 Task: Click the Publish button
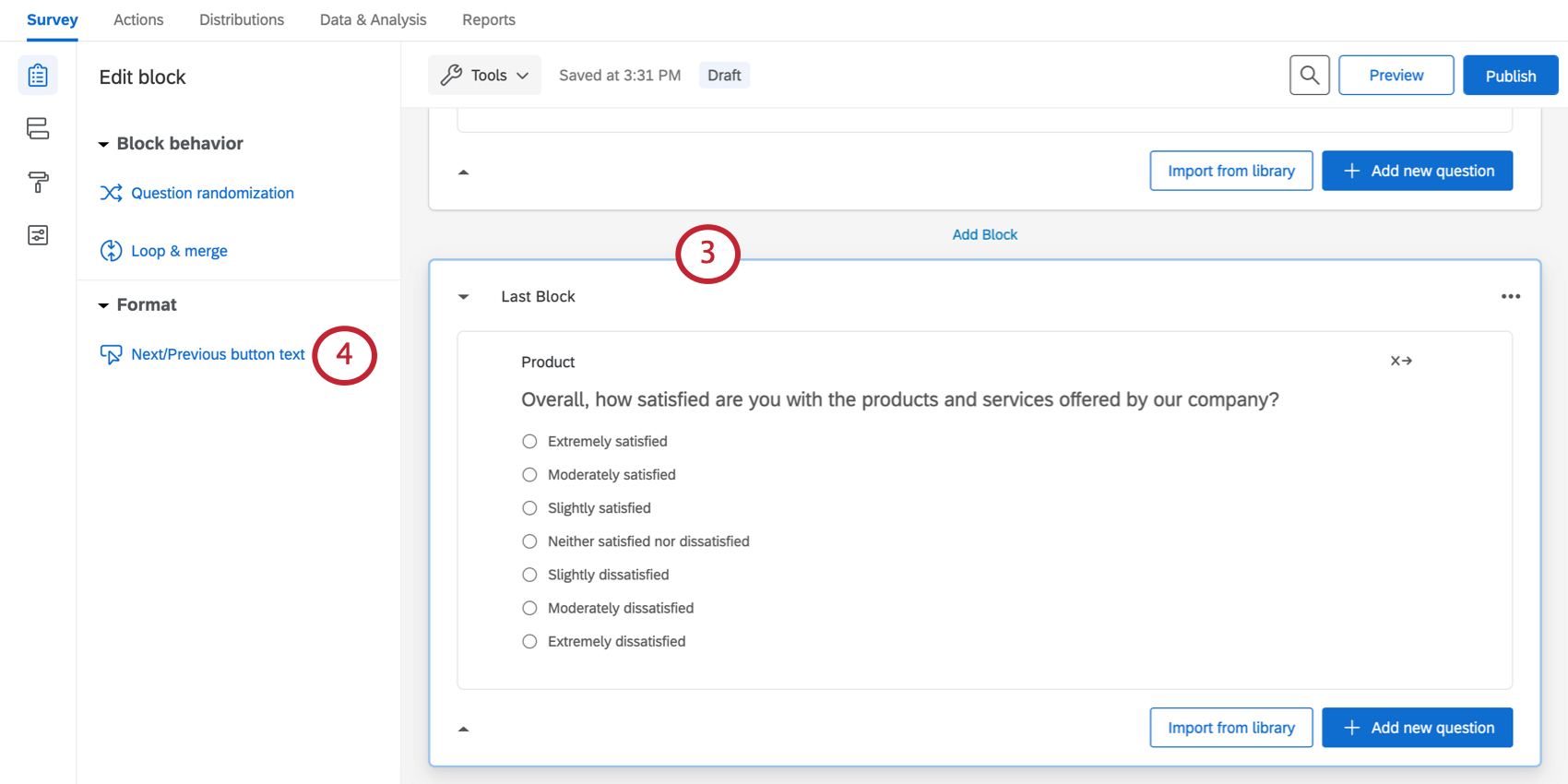(x=1510, y=76)
